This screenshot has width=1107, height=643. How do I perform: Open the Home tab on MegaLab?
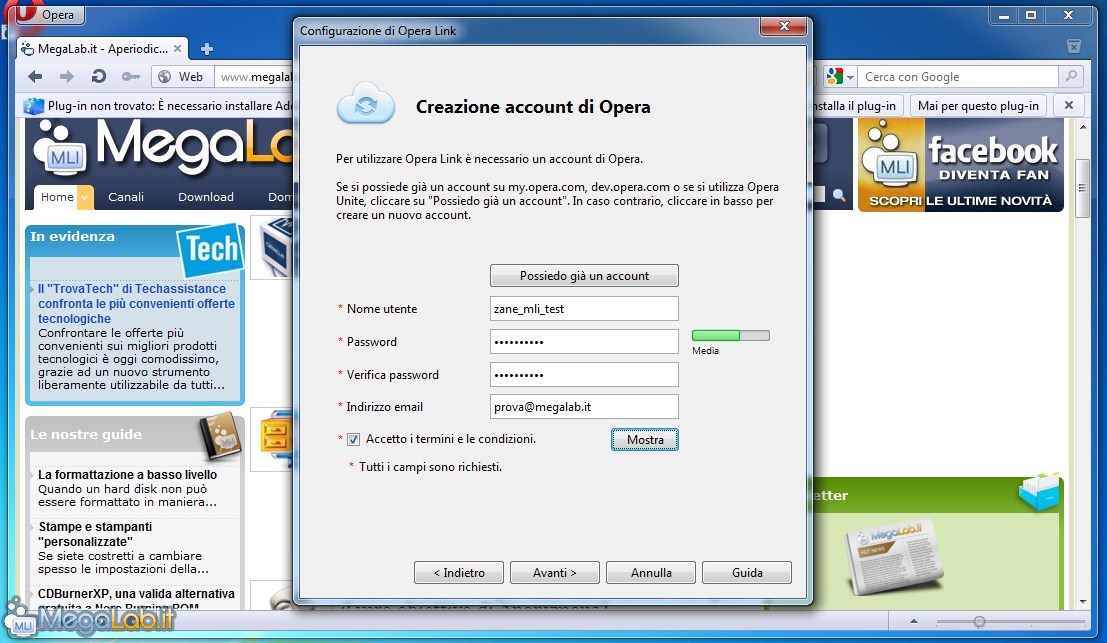click(x=57, y=197)
